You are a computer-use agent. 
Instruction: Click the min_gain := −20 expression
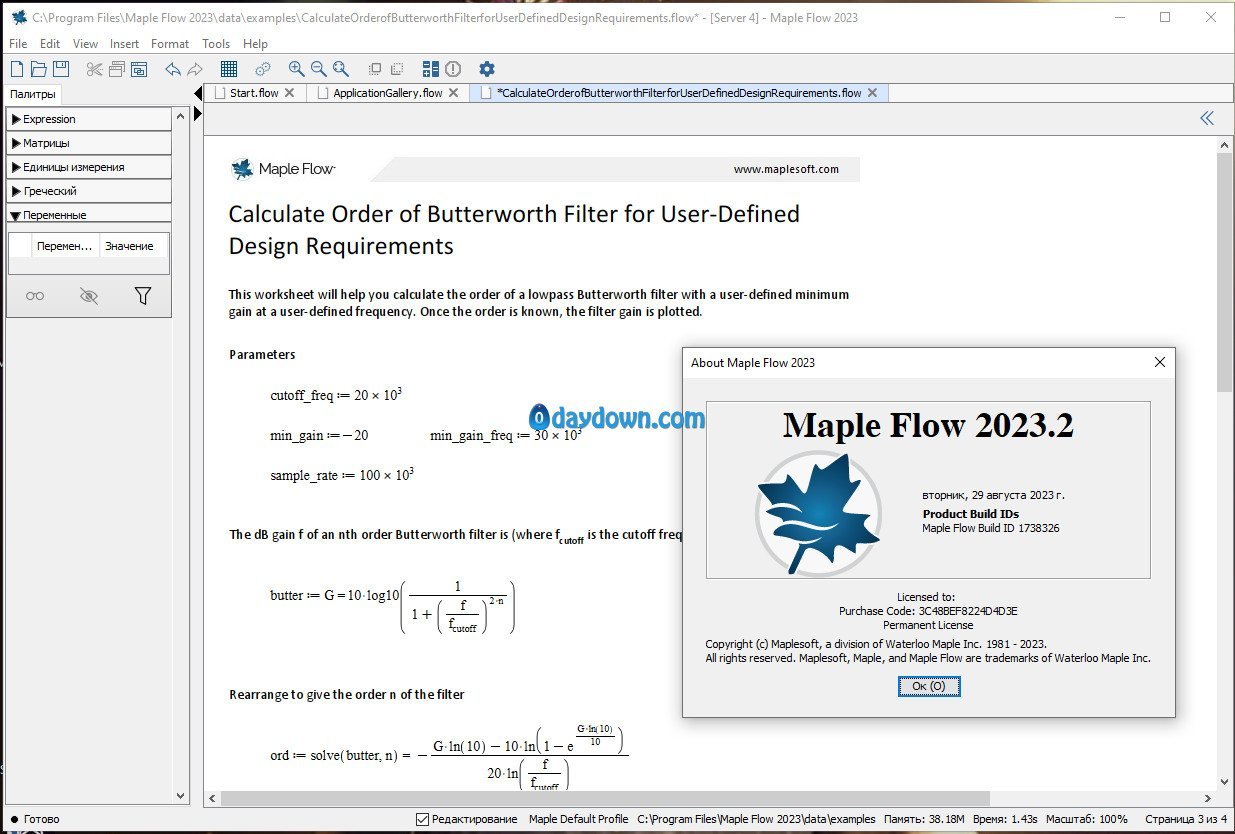[x=319, y=435]
